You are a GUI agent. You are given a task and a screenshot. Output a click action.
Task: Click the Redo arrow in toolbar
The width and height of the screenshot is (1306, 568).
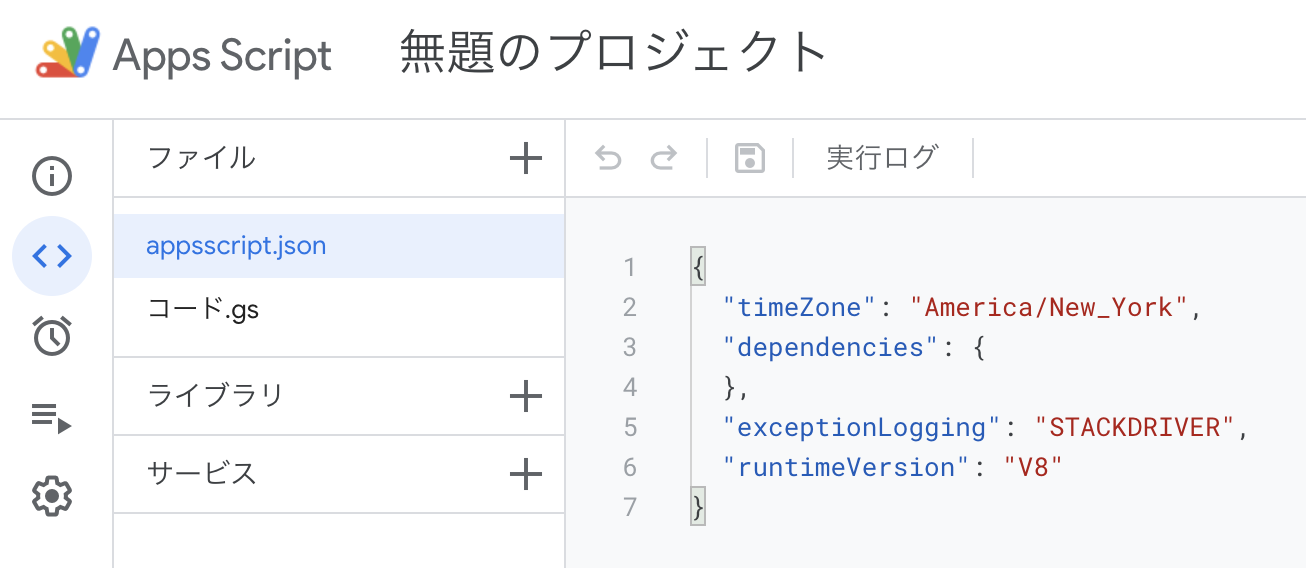pos(663,158)
